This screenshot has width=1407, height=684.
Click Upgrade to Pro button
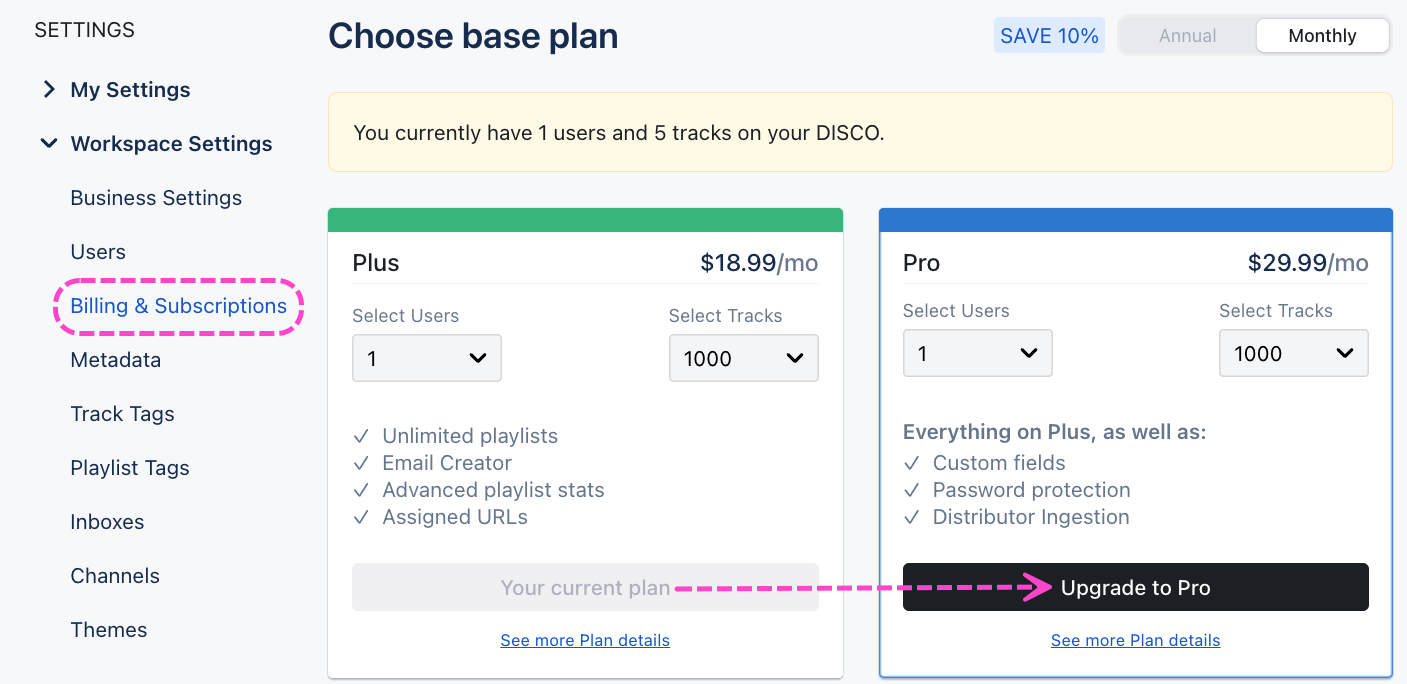point(1135,588)
